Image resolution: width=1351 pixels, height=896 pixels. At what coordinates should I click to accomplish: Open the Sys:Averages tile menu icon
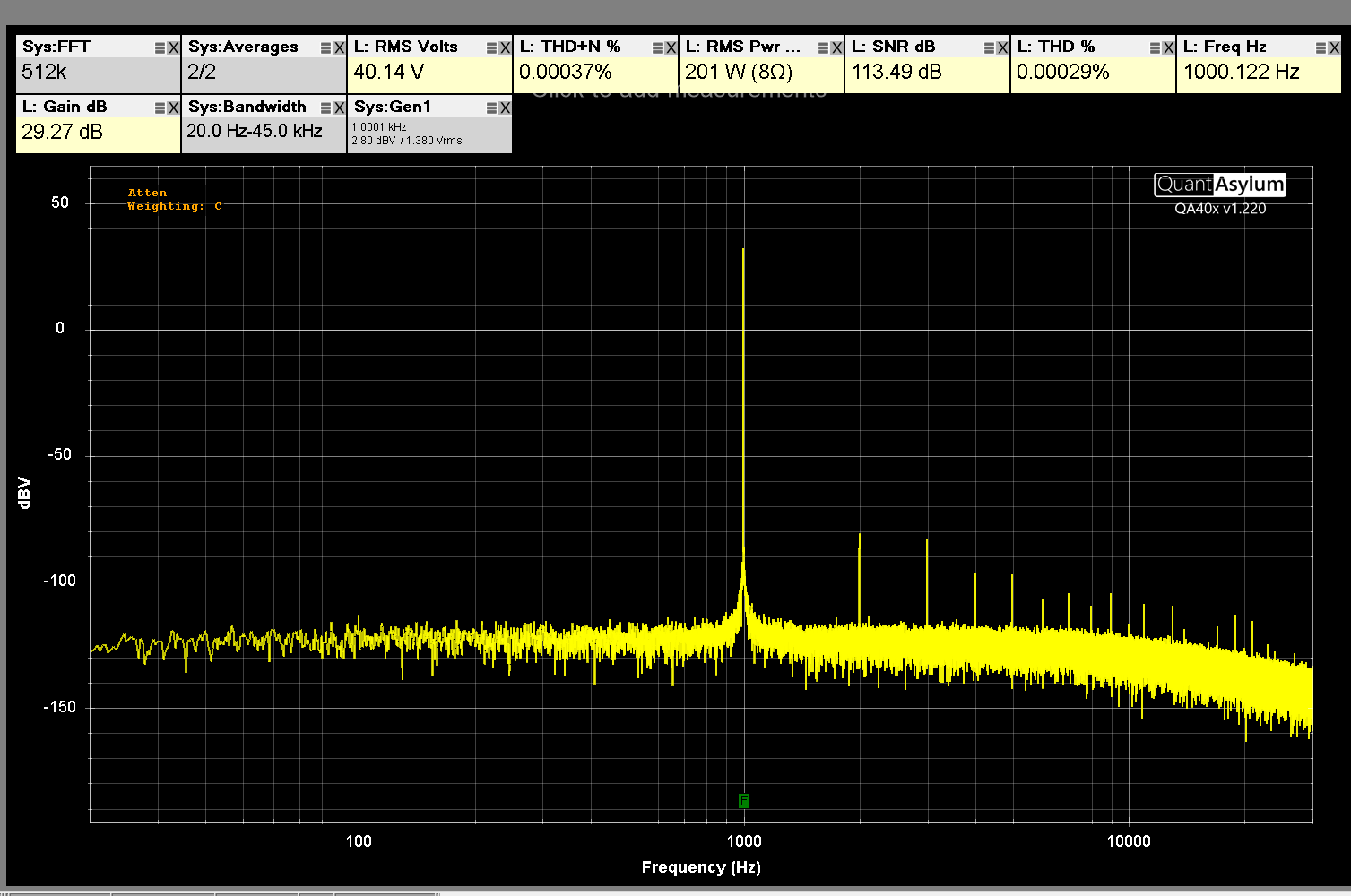pyautogui.click(x=325, y=48)
